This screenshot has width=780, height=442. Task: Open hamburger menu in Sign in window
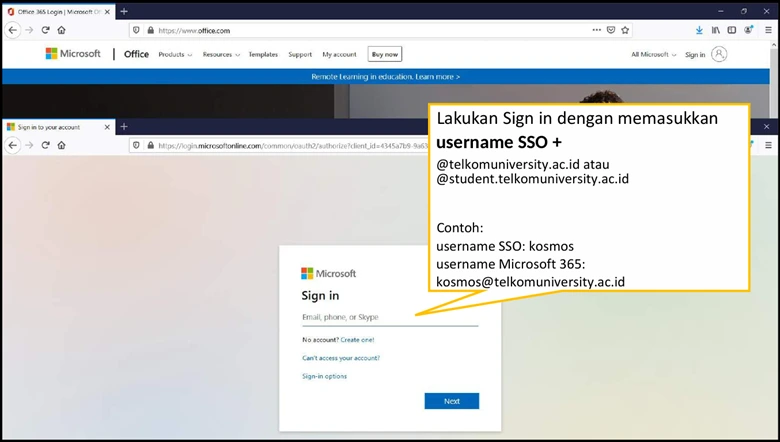pyautogui.click(x=768, y=145)
